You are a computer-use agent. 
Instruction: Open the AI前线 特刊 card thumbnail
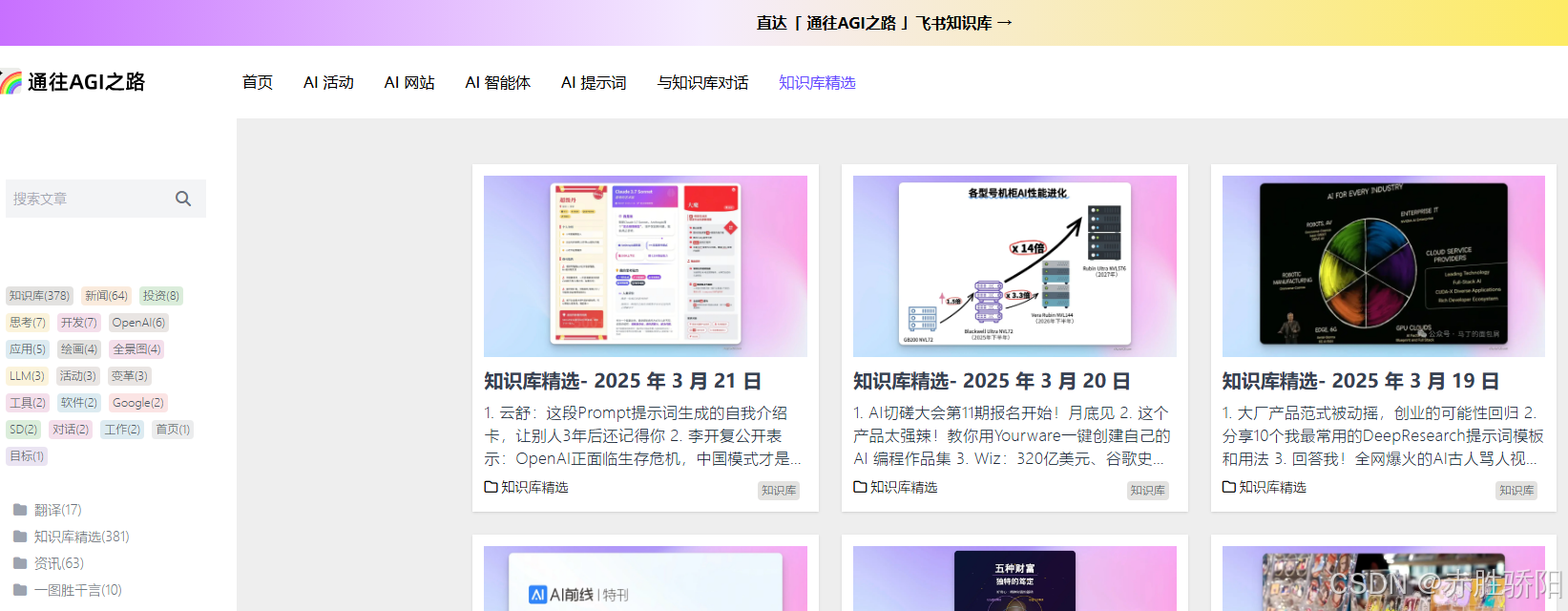pos(645,579)
